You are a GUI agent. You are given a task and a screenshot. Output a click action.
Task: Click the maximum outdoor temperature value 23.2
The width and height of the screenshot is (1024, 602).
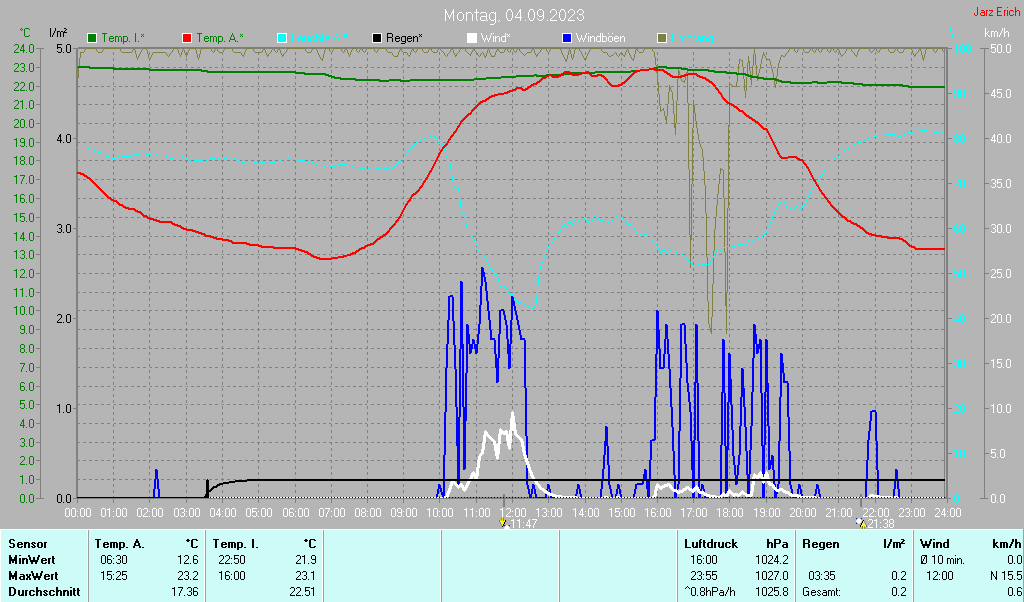tap(188, 577)
